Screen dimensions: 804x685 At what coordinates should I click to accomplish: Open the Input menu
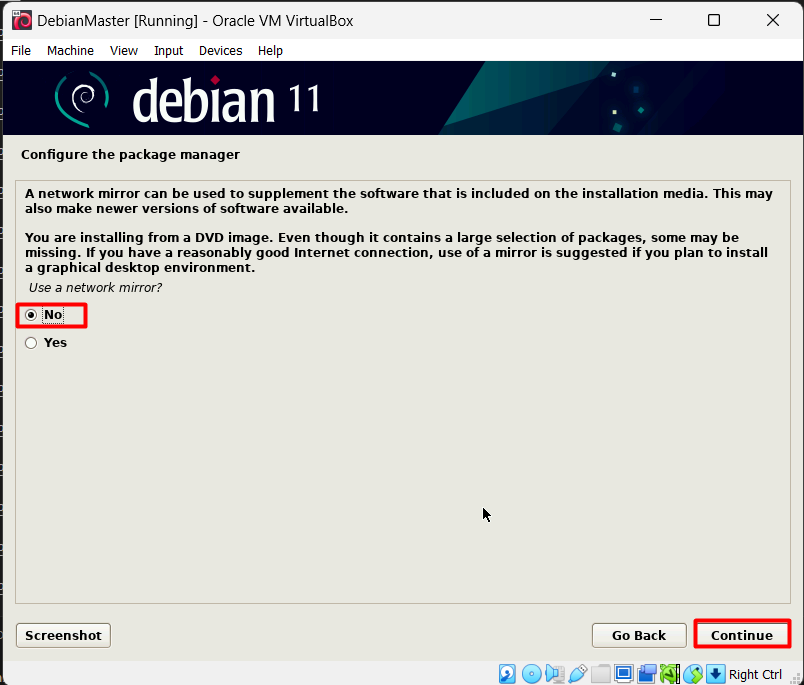click(168, 51)
